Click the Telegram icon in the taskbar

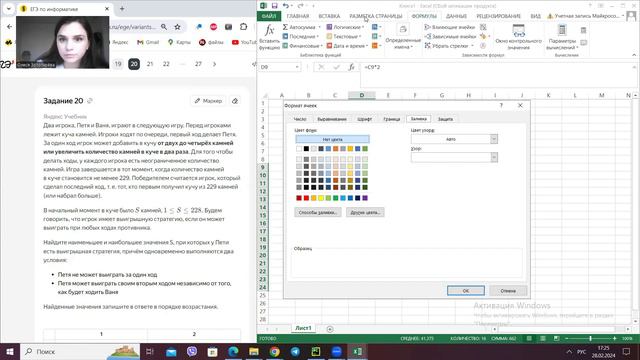(x=295, y=351)
